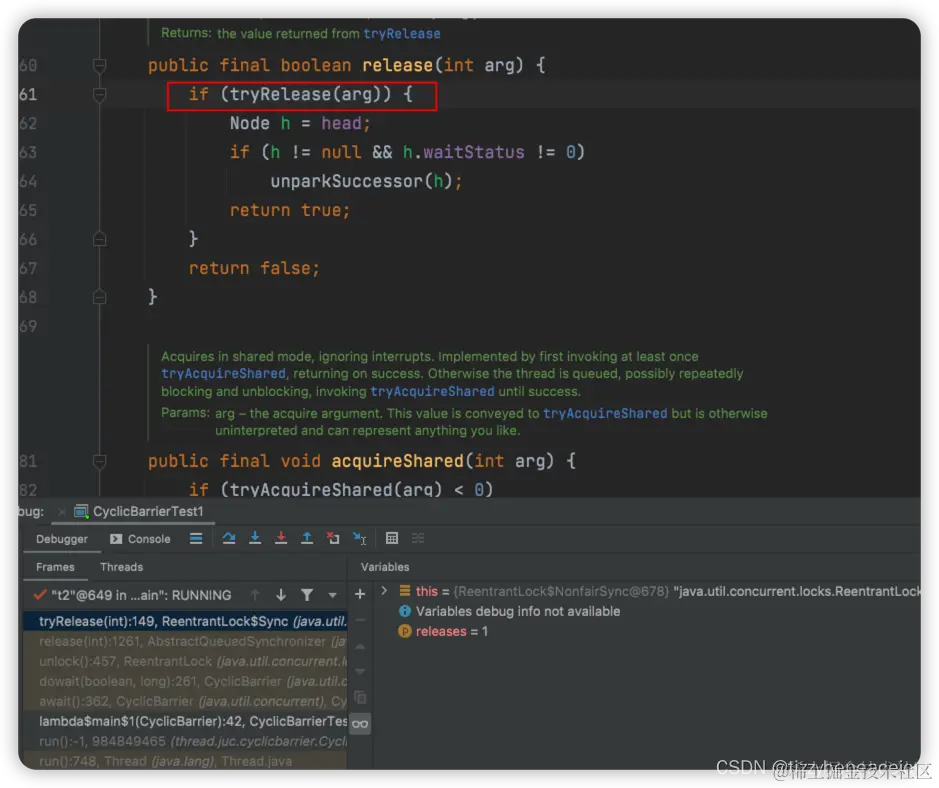This screenshot has width=939, height=788.
Task: Click tryRelease link in Returns doc
Action: click(402, 34)
